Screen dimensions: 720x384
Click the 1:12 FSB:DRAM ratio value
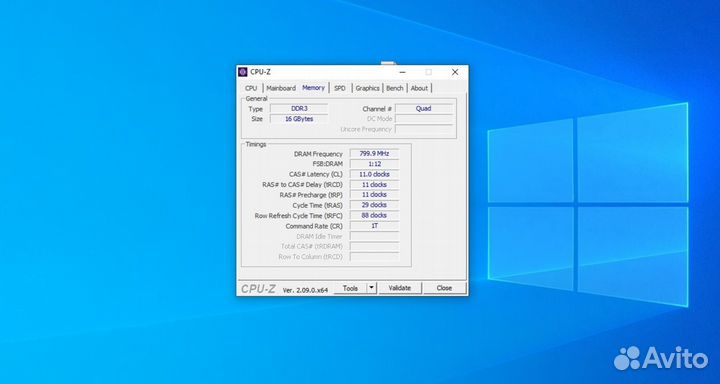pos(374,164)
